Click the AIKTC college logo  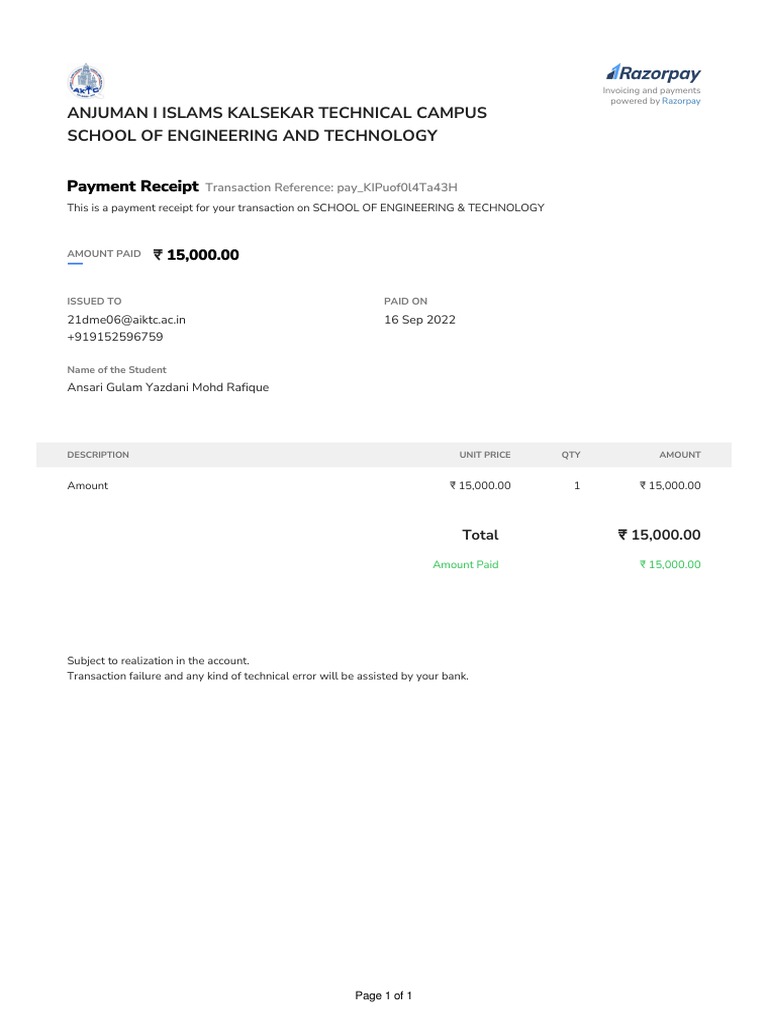tap(85, 81)
